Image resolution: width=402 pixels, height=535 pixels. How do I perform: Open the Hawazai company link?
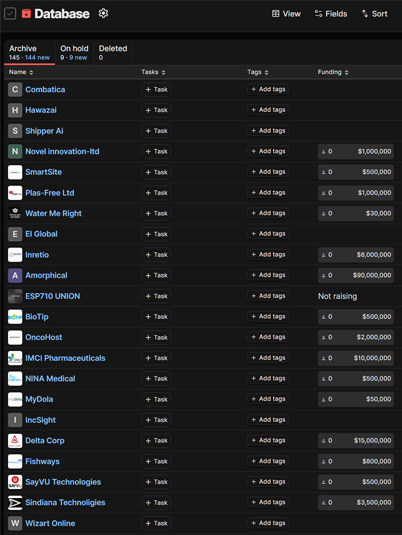pyautogui.click(x=41, y=110)
